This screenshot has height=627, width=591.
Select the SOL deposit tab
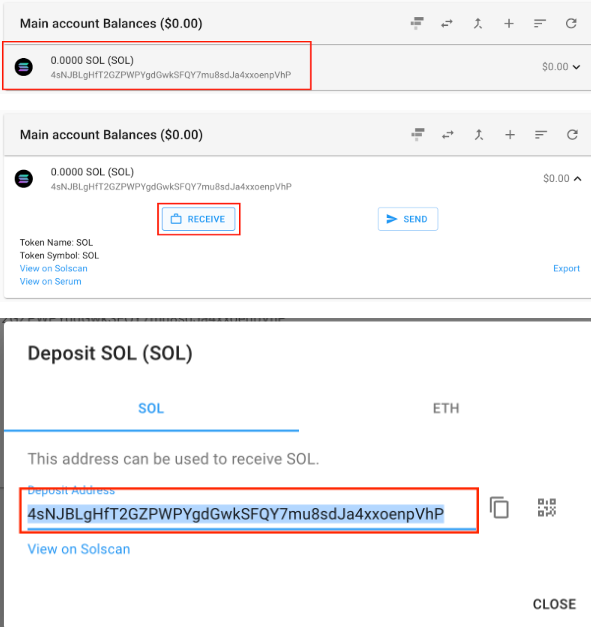151,408
